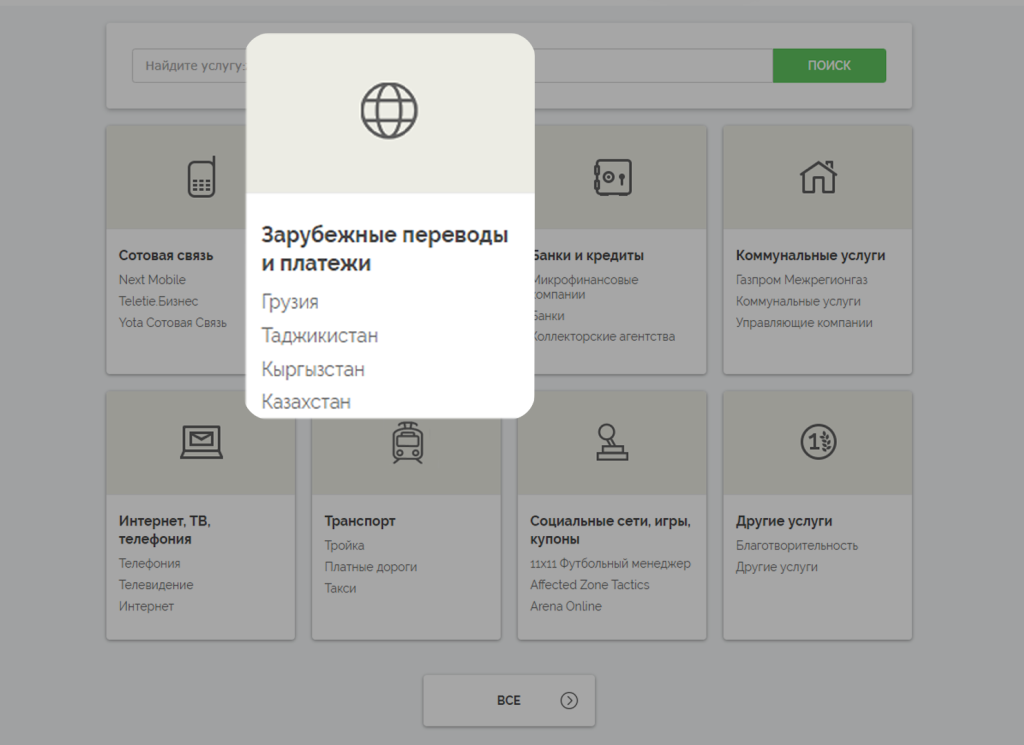Open the tram icon for Транспорт

[x=408, y=442]
